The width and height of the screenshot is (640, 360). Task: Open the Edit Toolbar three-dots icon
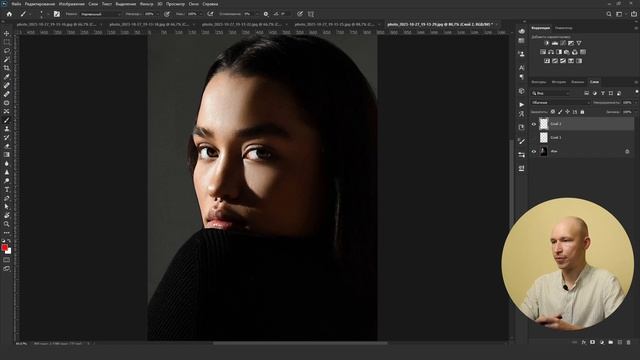tap(7, 233)
